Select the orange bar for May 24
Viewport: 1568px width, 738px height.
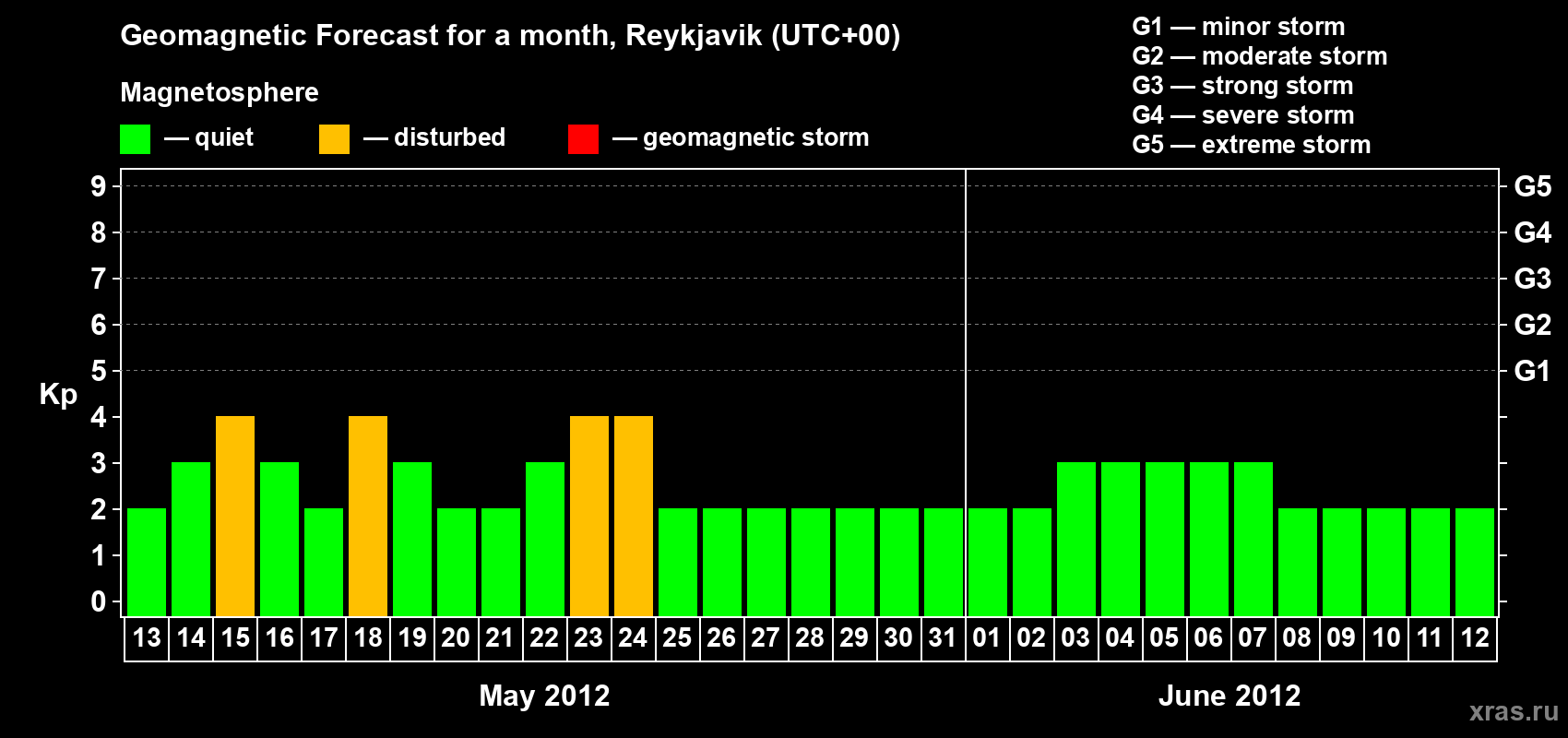[x=634, y=517]
